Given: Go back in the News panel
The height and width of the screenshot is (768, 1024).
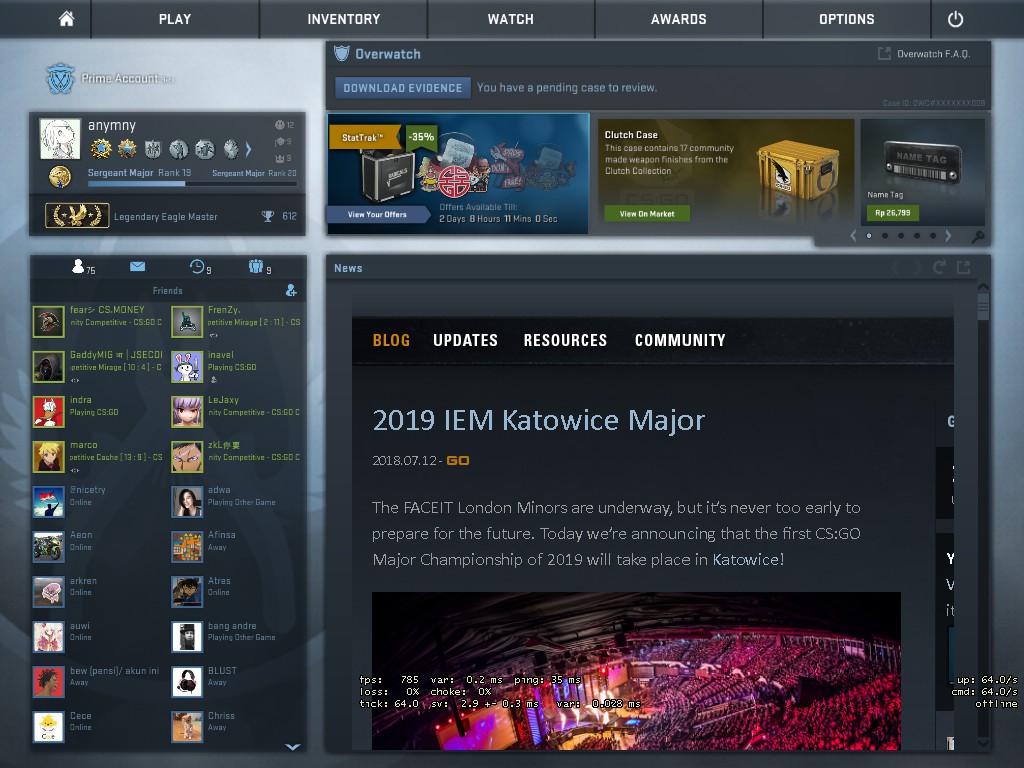Looking at the screenshot, I should click(x=896, y=267).
